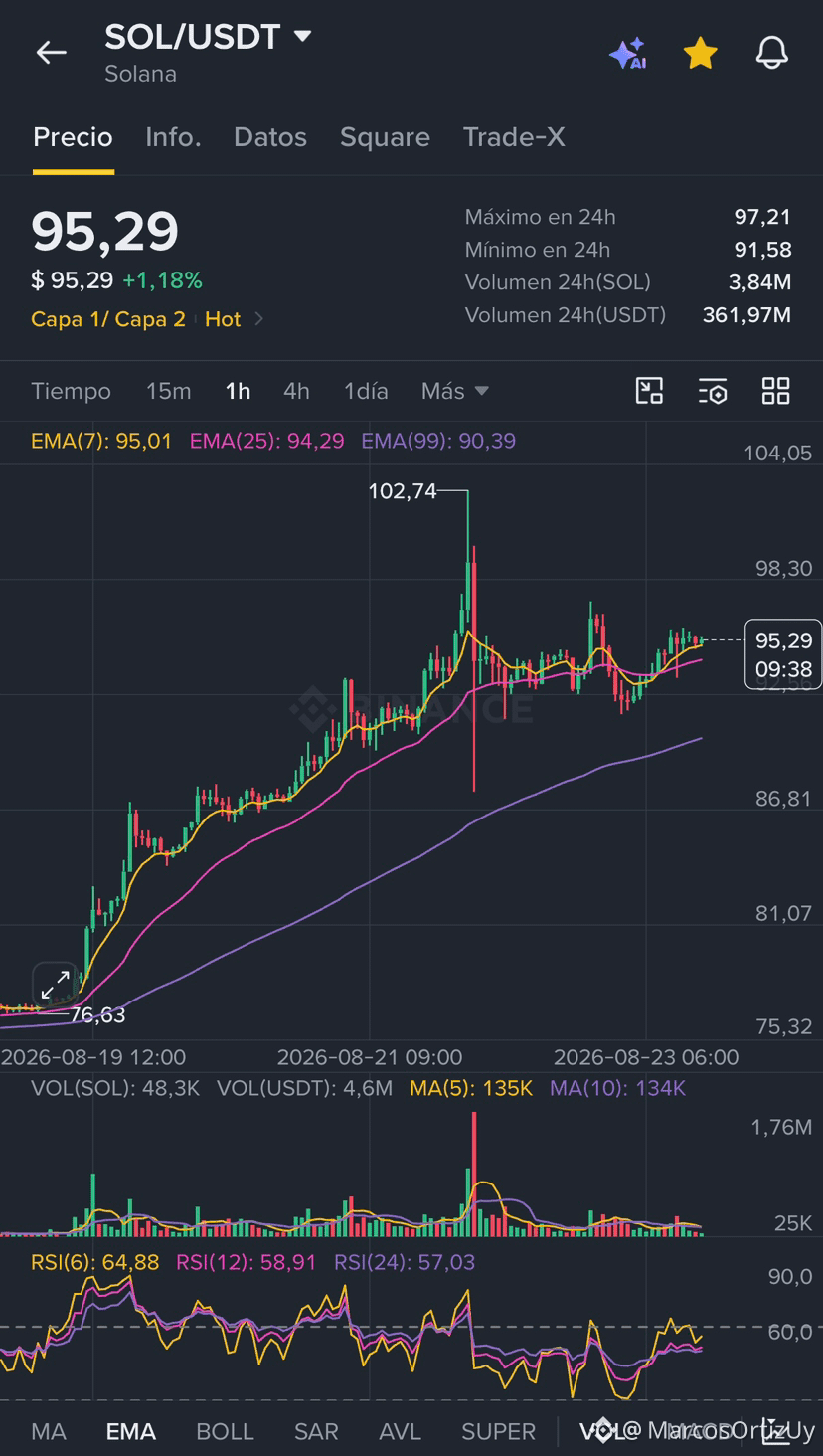
Task: Expand chart to fullscreen
Action: click(55, 985)
